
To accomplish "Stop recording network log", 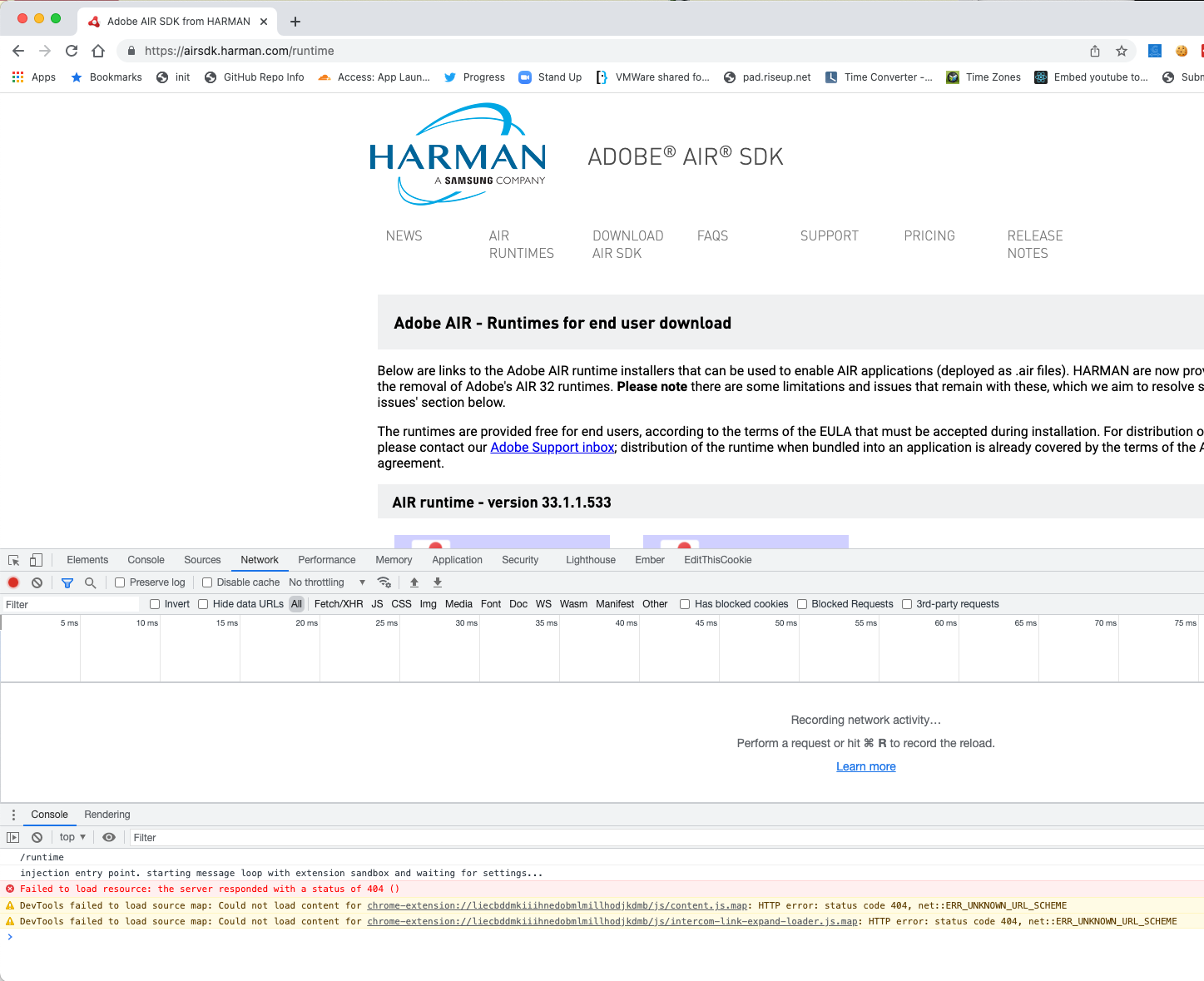I will [x=12, y=582].
